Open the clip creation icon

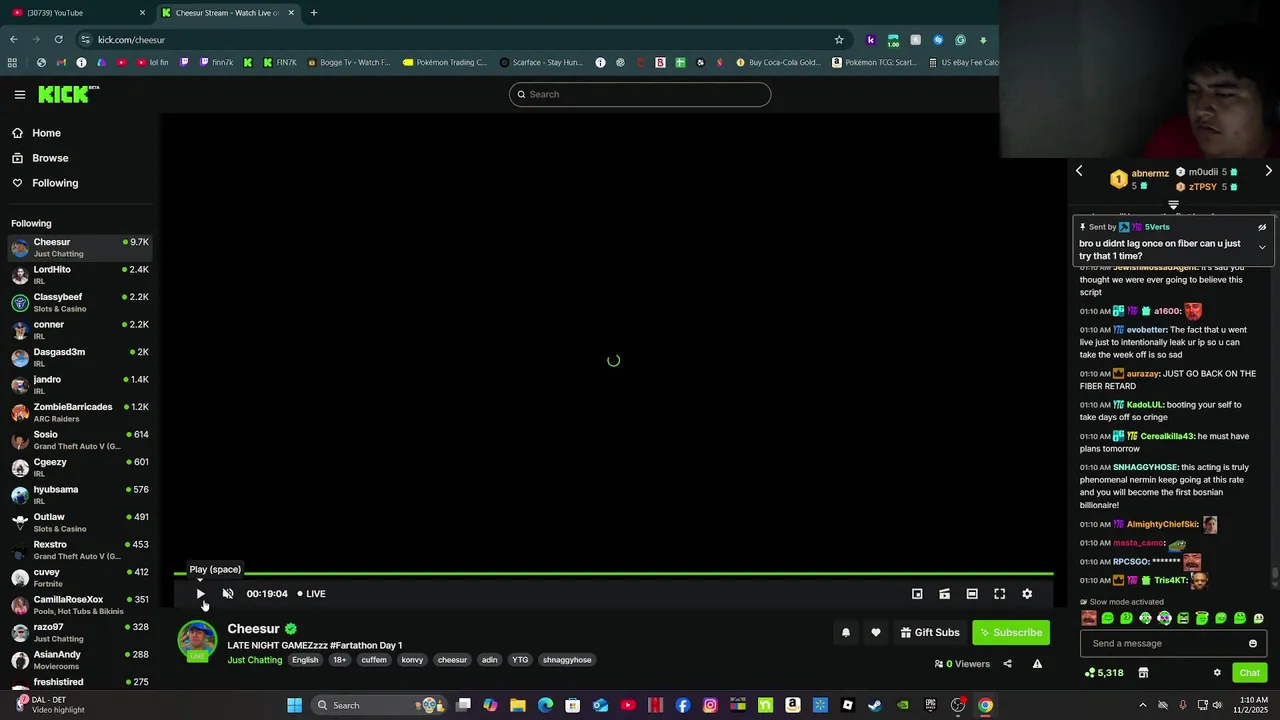pyautogui.click(x=944, y=594)
